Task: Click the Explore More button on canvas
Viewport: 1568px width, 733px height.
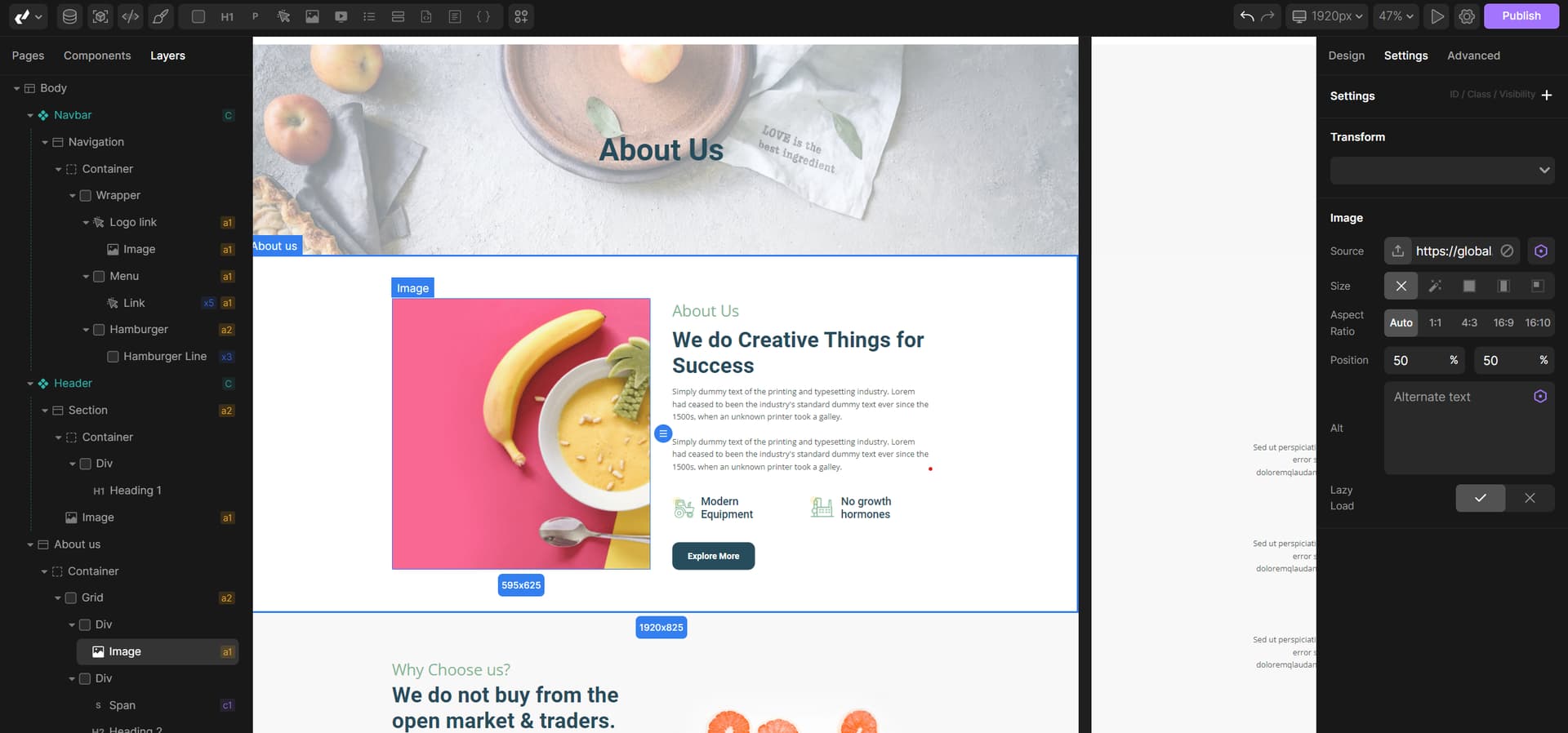Action: coord(713,556)
